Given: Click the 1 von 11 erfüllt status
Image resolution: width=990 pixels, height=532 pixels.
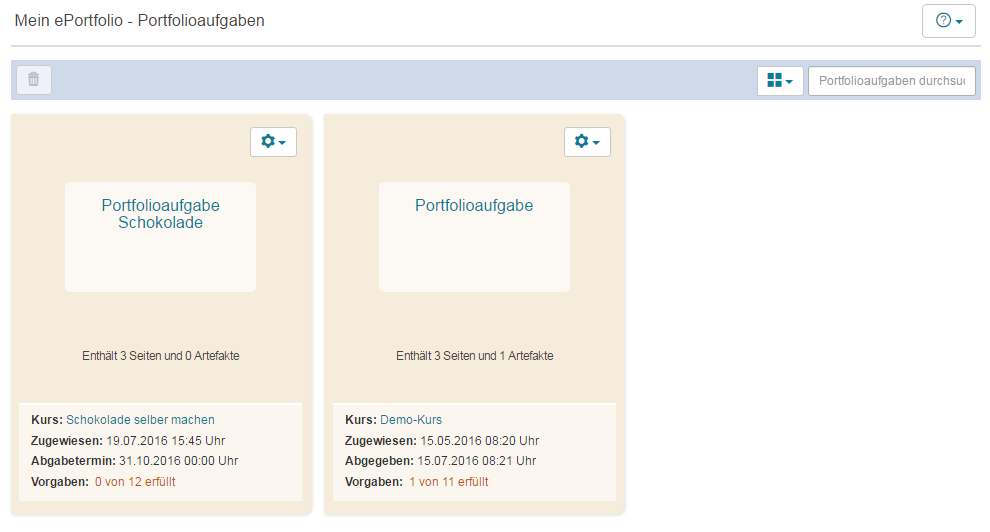Looking at the screenshot, I should [x=448, y=482].
